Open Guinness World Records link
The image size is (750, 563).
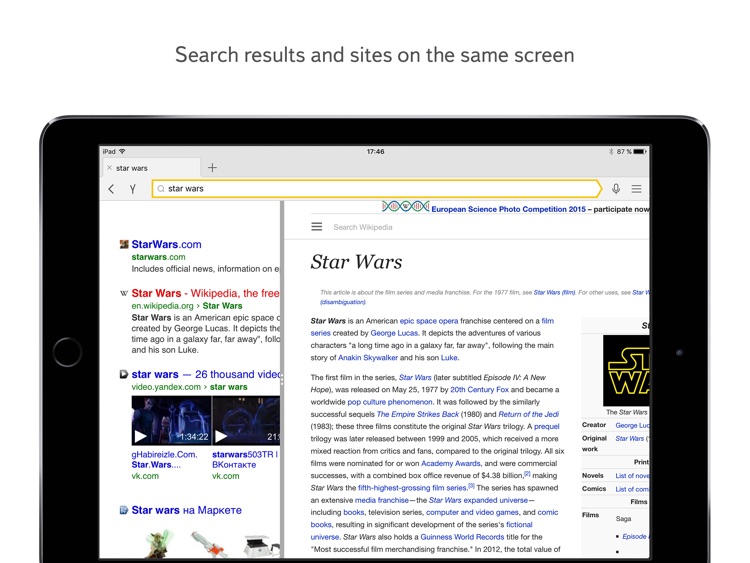463,537
